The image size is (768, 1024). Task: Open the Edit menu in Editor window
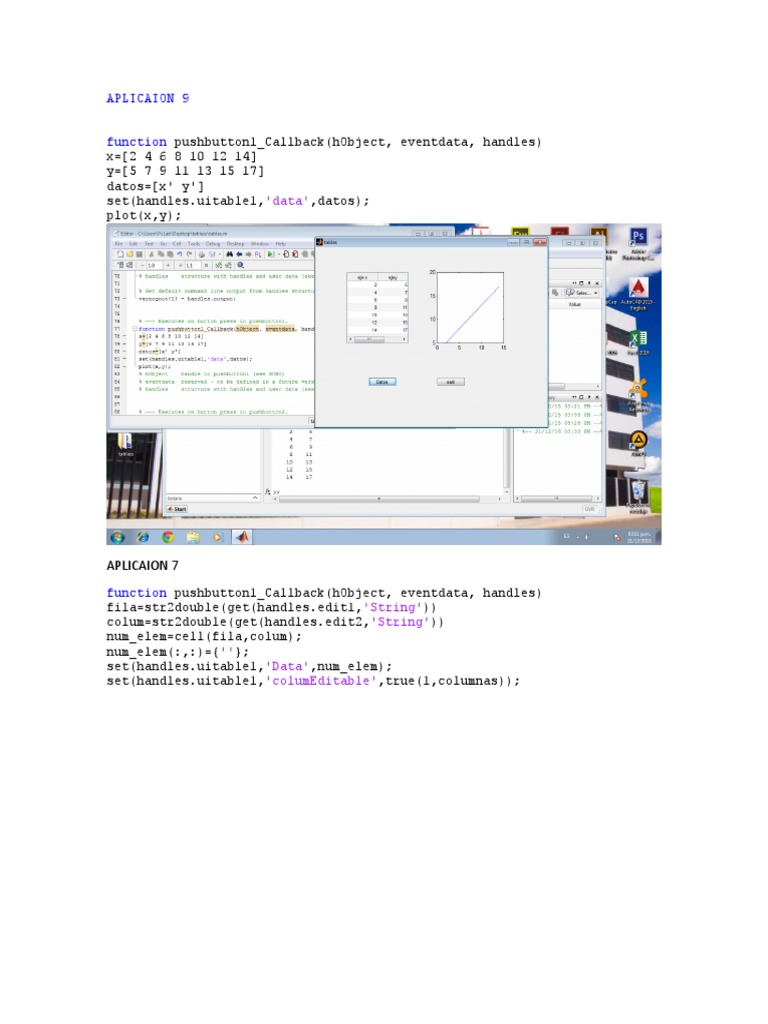click(x=133, y=244)
